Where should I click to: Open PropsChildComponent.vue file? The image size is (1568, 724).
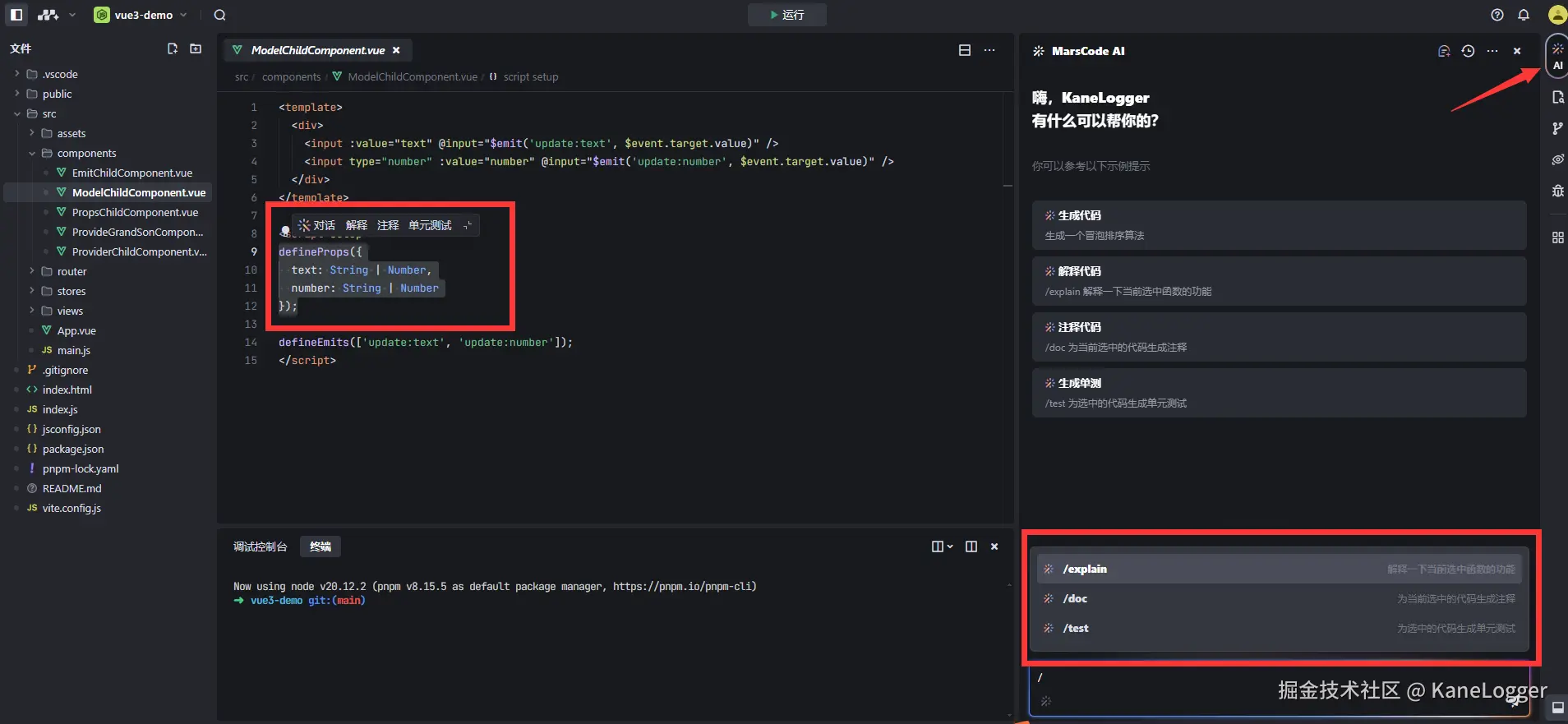[135, 212]
